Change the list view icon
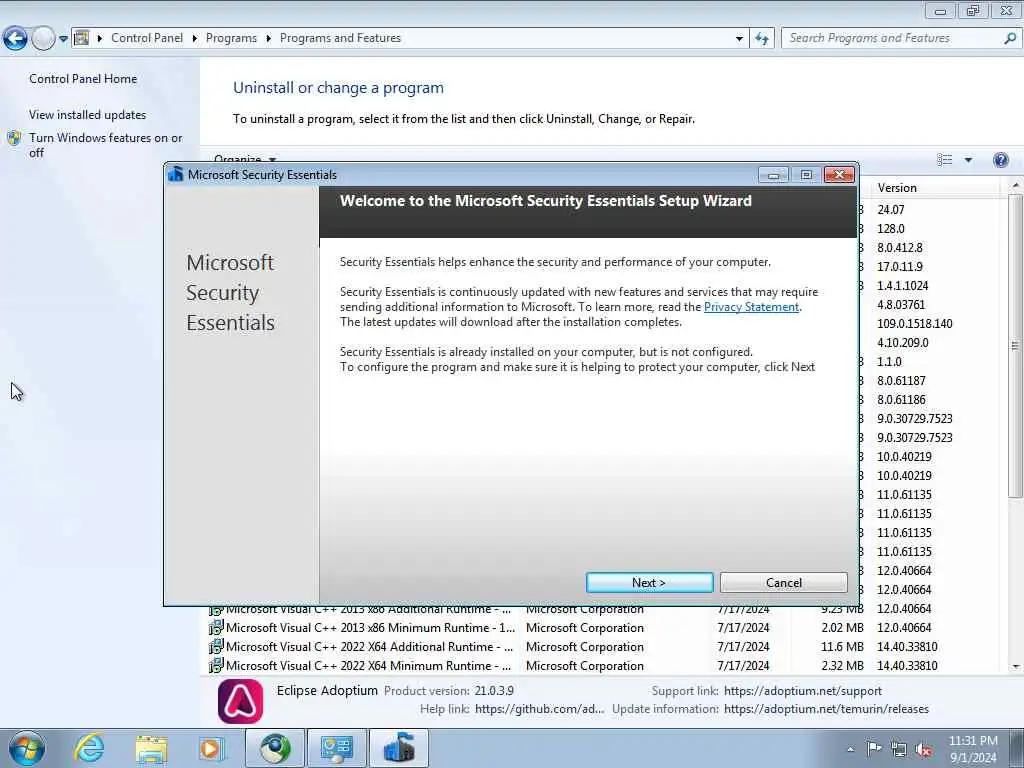The image size is (1024, 768). click(x=944, y=160)
